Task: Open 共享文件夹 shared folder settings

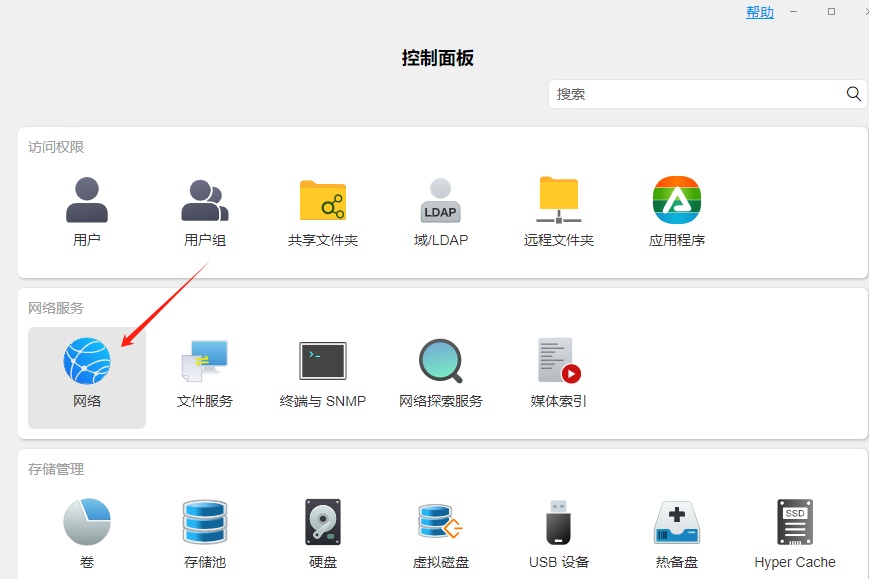Action: point(323,211)
